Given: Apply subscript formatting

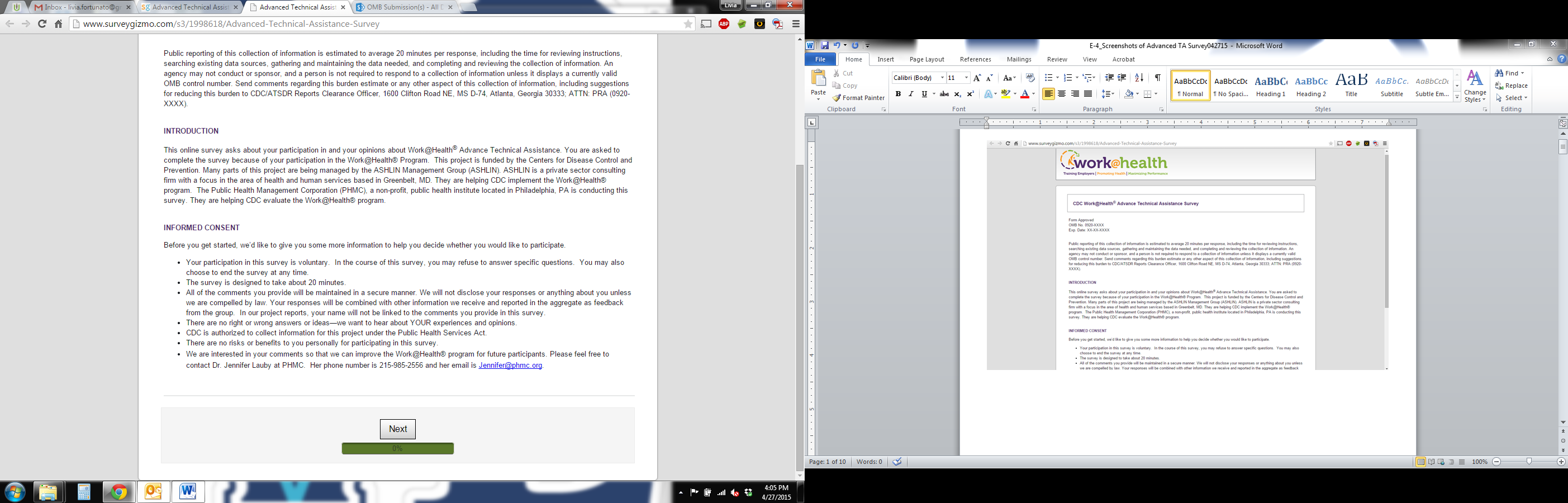Looking at the screenshot, I should click(957, 94).
